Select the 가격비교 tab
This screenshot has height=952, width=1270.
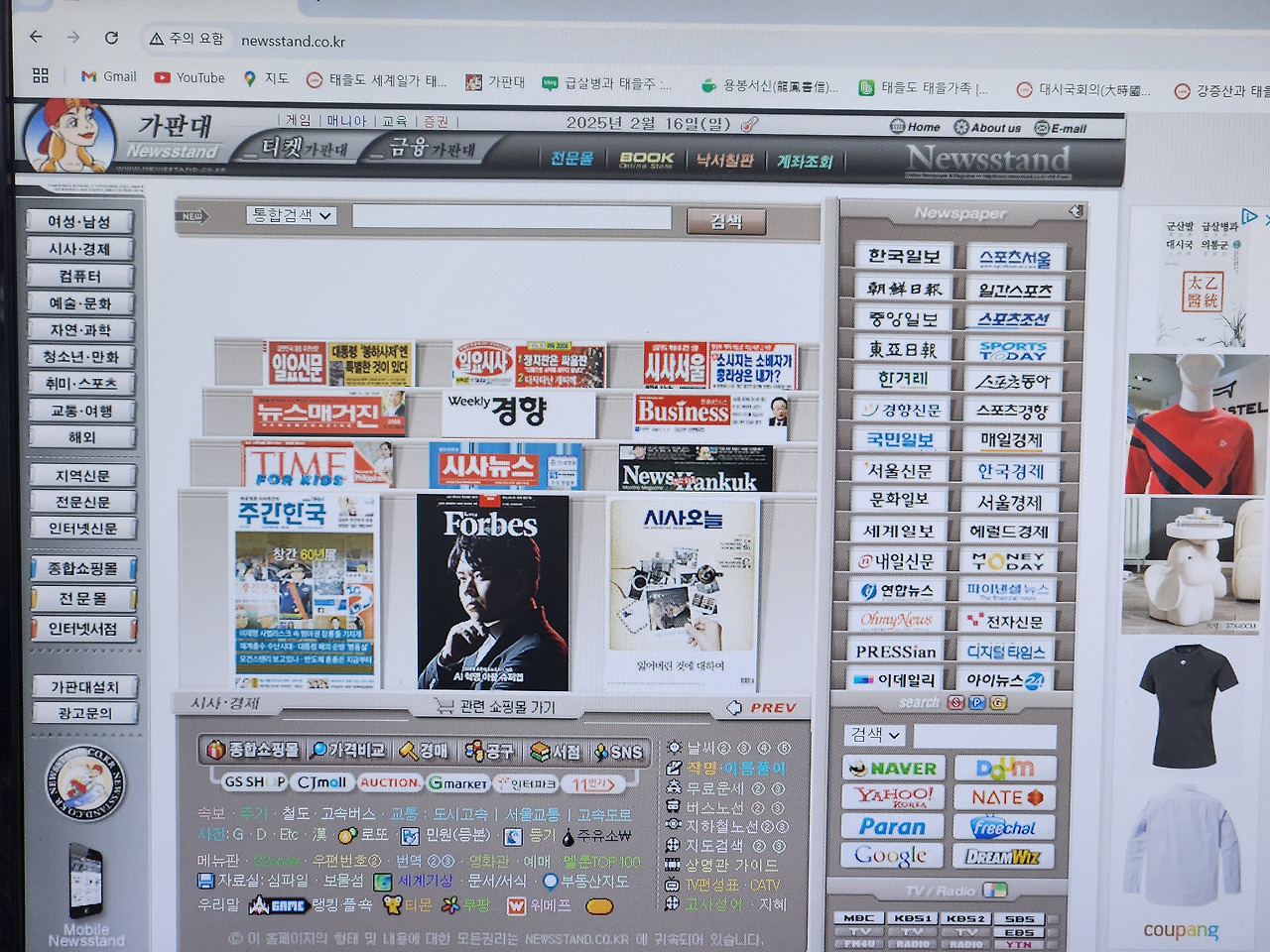(346, 751)
